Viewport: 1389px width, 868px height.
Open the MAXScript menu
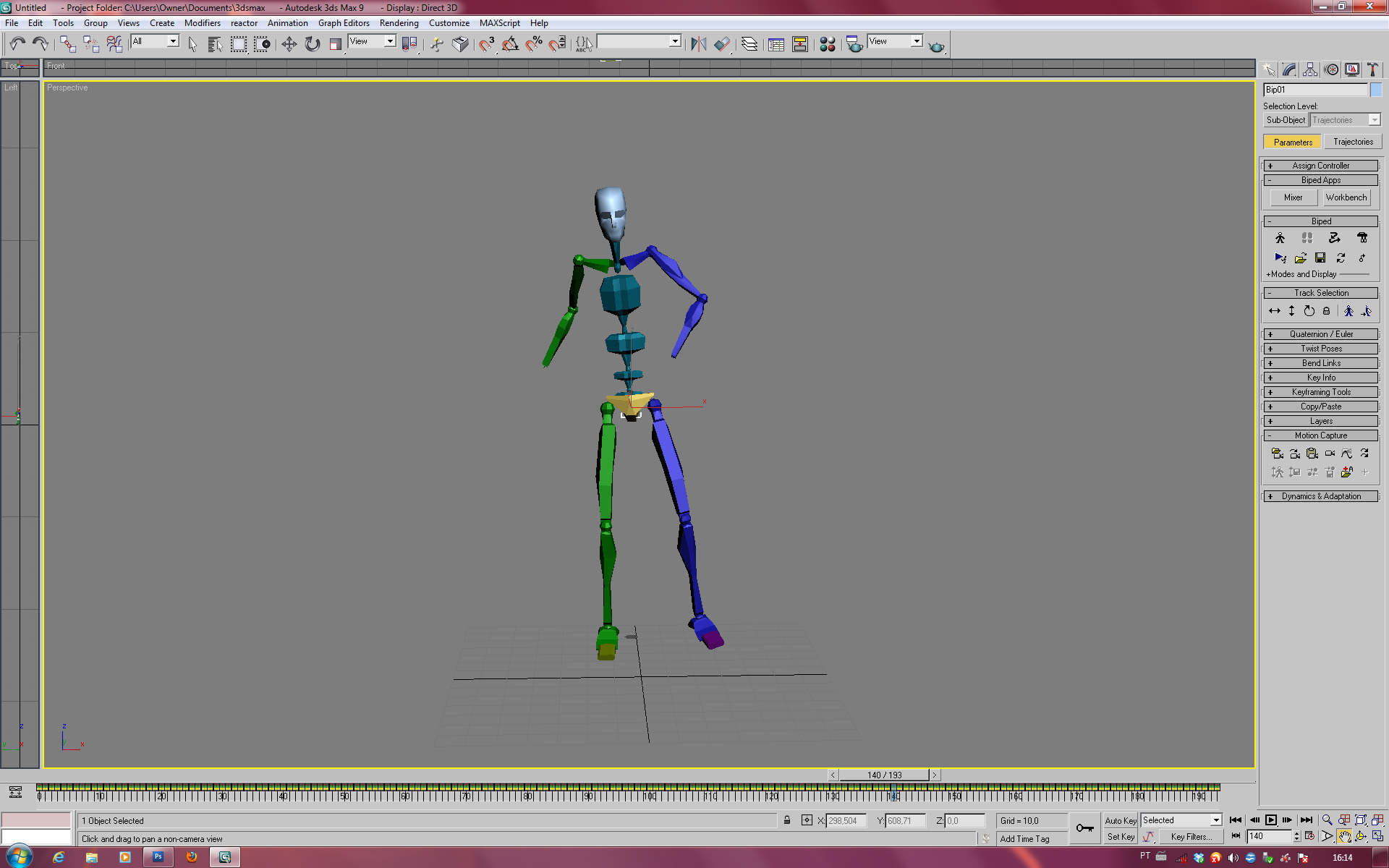click(500, 23)
